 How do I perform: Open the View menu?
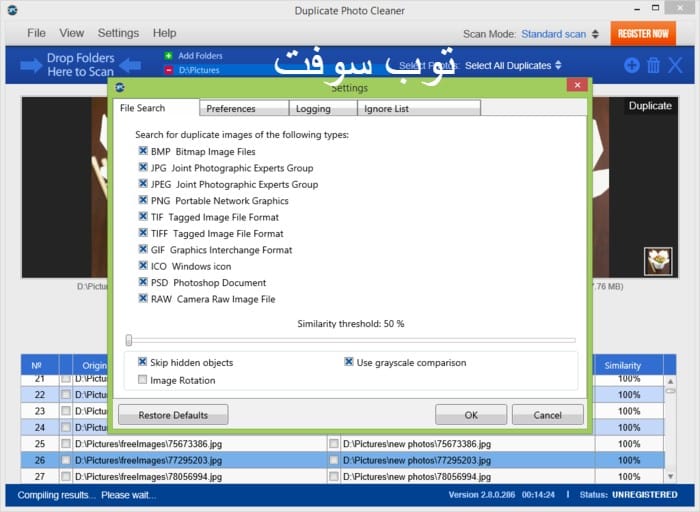(71, 33)
